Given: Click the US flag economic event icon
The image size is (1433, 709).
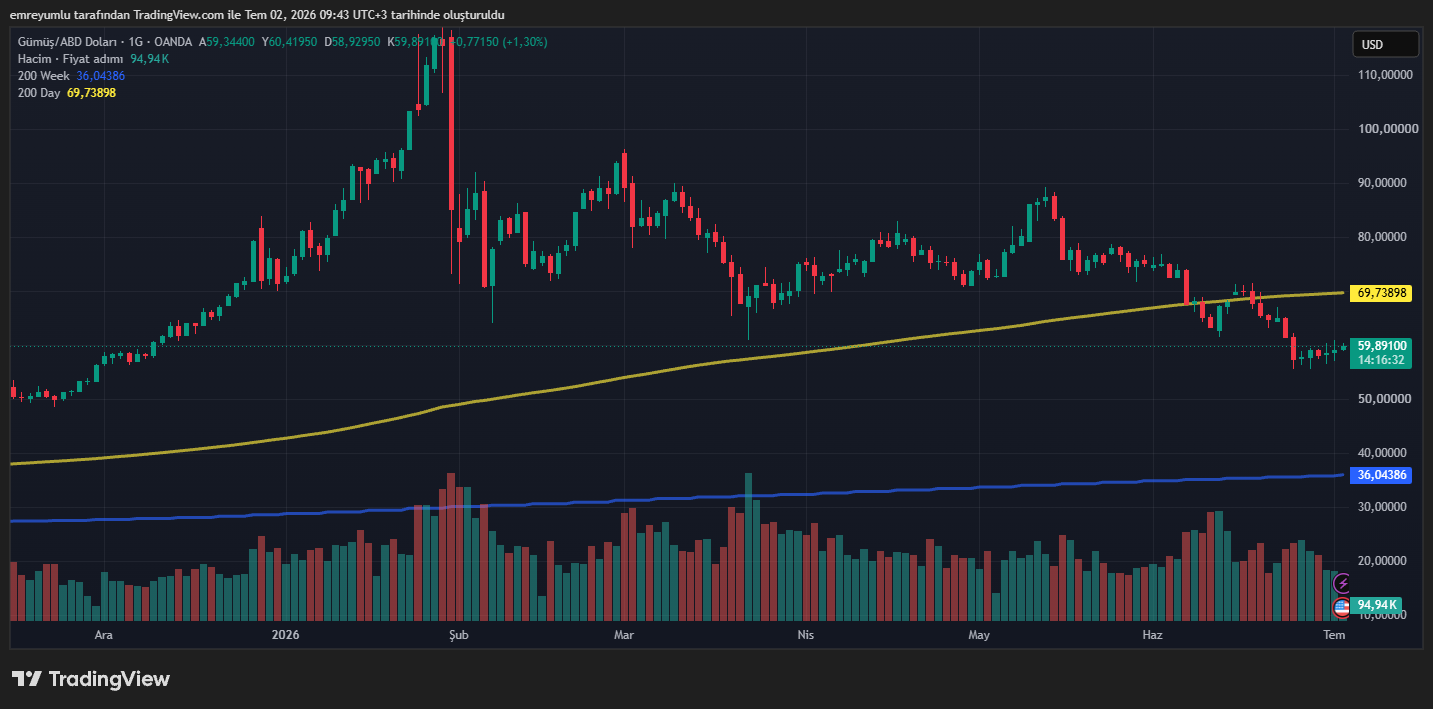Looking at the screenshot, I should pyautogui.click(x=1342, y=606).
